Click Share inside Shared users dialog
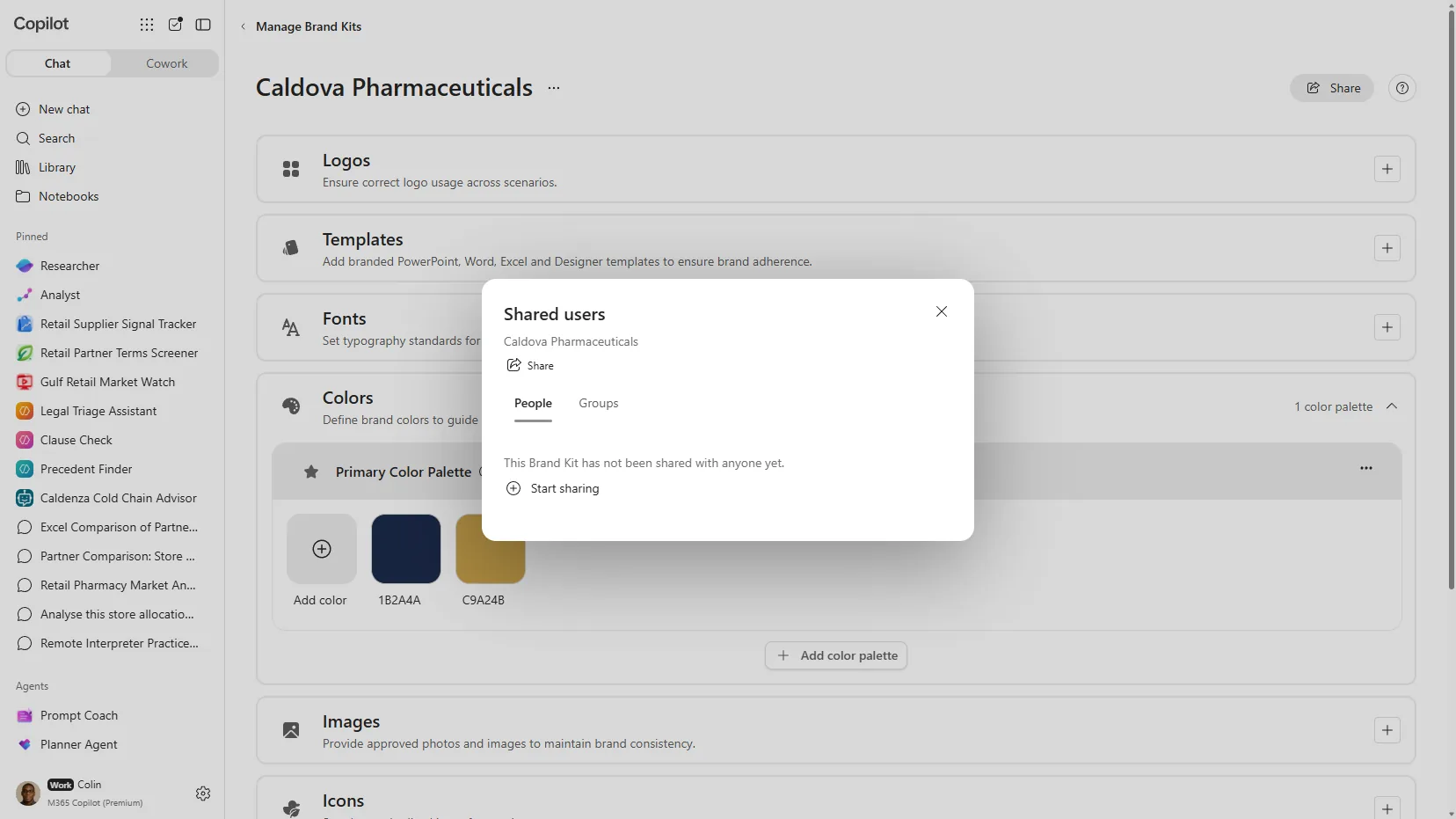The width and height of the screenshot is (1456, 819). pos(530,365)
